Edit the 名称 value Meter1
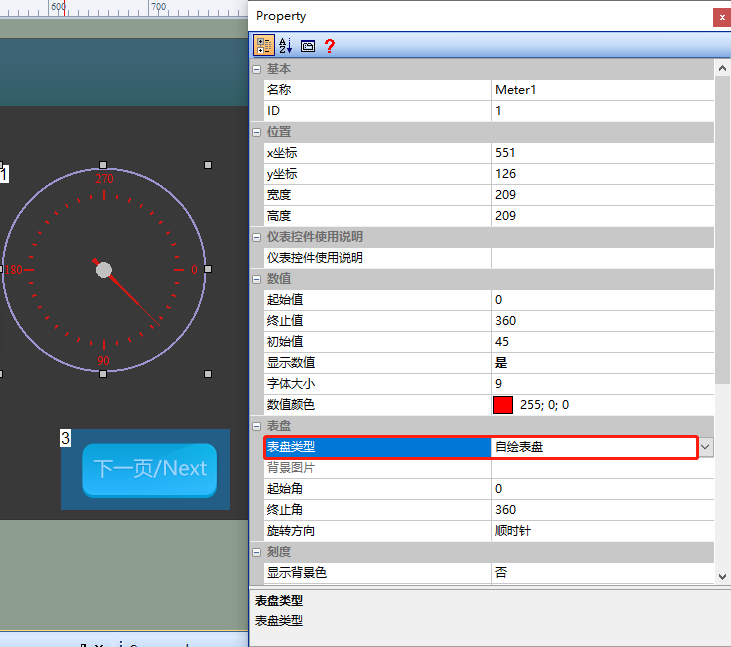731x647 pixels. coord(602,89)
